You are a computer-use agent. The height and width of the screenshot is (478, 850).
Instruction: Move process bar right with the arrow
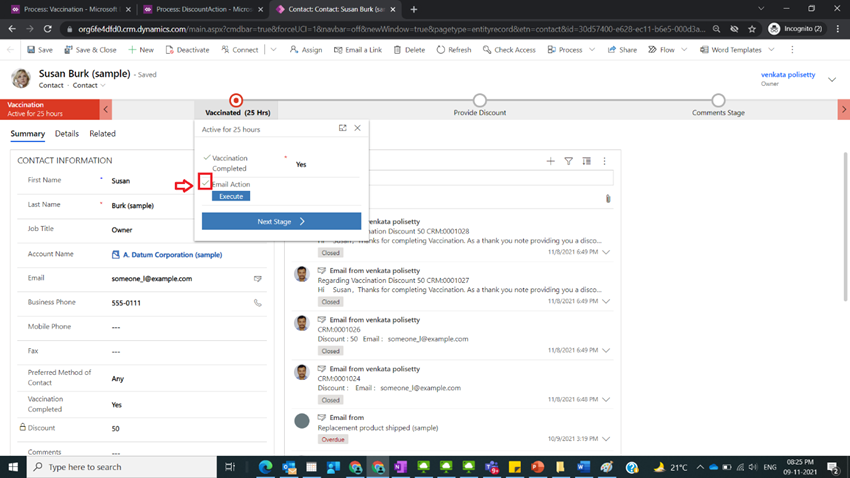tap(843, 109)
